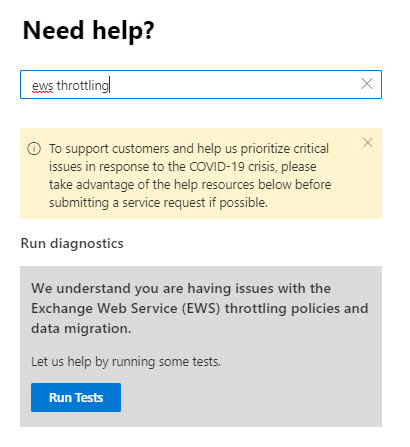Image resolution: width=410 pixels, height=447 pixels.
Task: Click the 'help resources below' phrase in banner
Action: [239, 184]
